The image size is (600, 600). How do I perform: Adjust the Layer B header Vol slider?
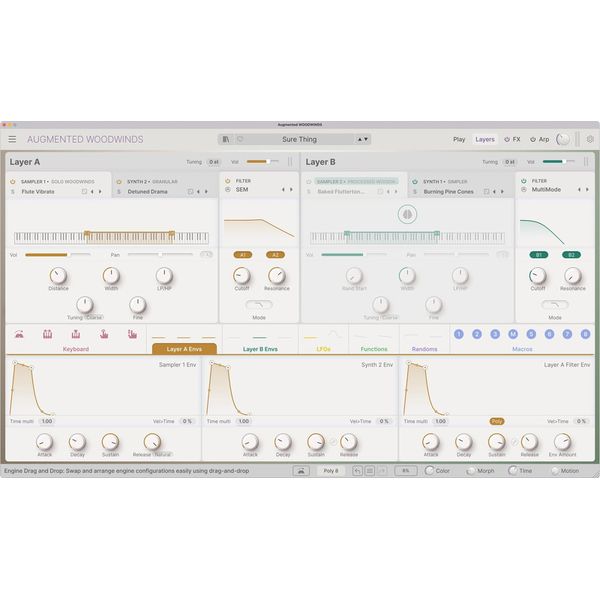click(x=559, y=161)
